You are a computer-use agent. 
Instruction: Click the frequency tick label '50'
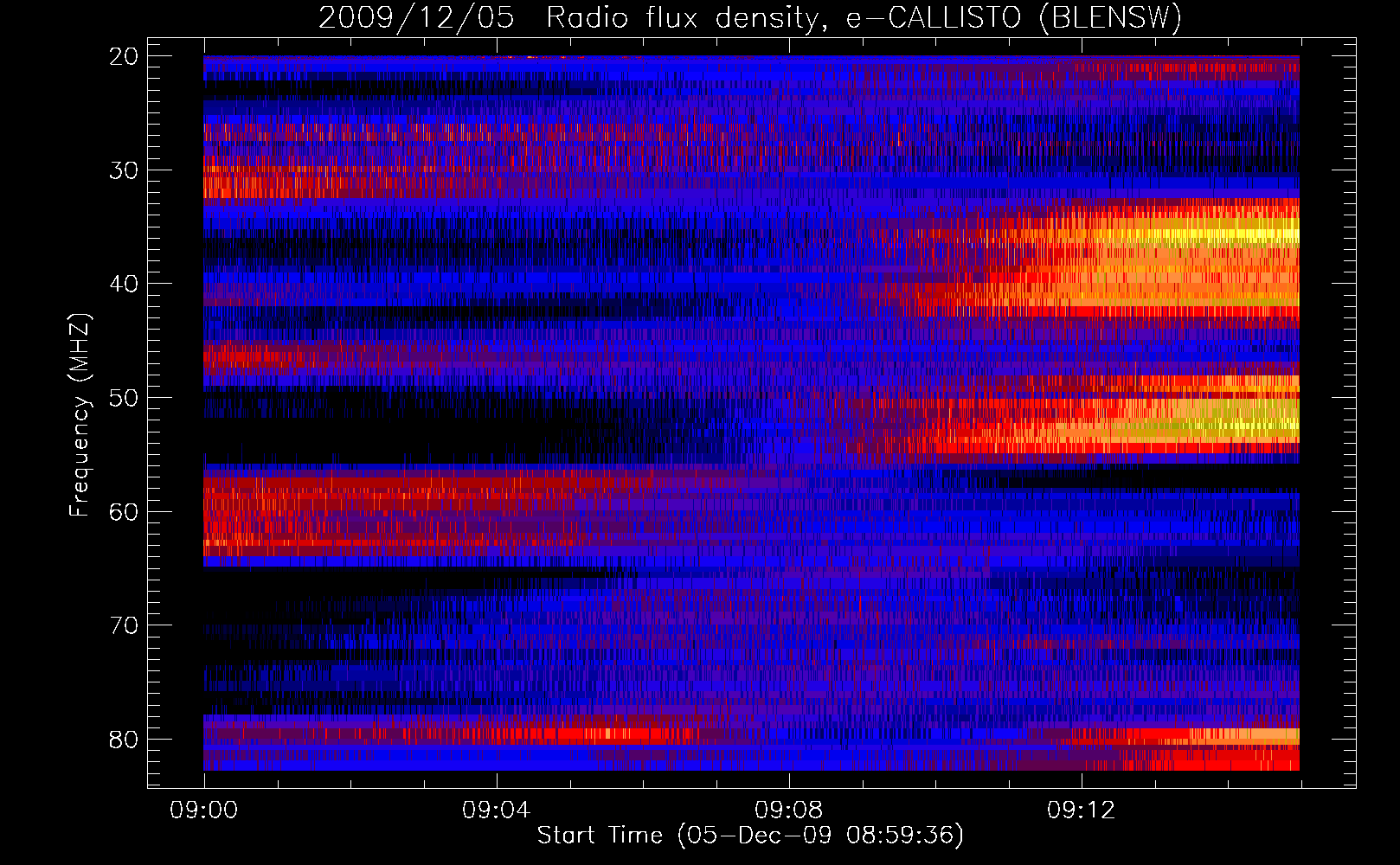click(125, 398)
